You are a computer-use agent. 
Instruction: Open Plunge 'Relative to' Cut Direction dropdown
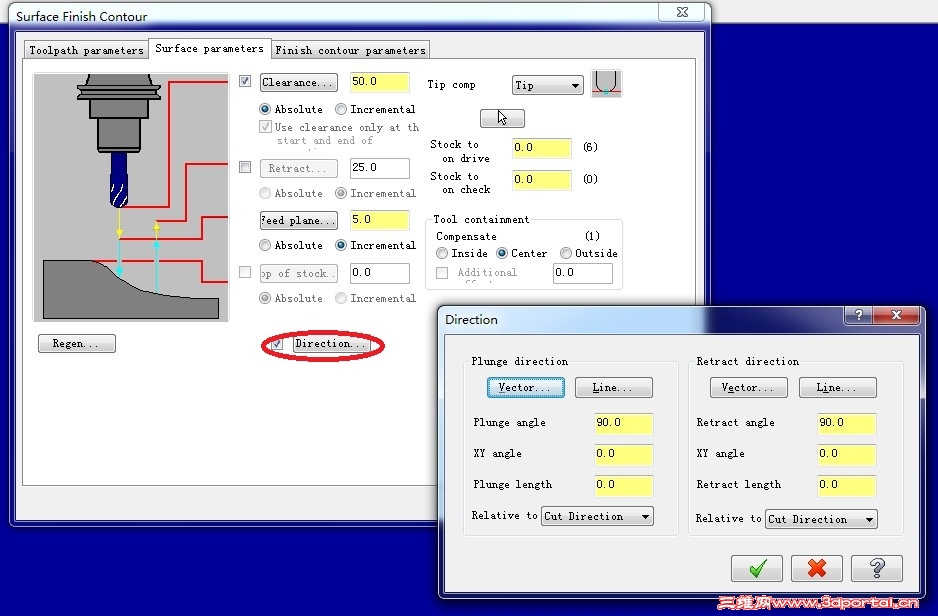597,516
